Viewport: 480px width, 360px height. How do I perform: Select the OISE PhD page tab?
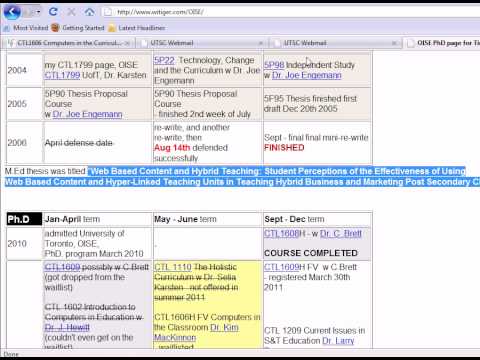tap(443, 43)
